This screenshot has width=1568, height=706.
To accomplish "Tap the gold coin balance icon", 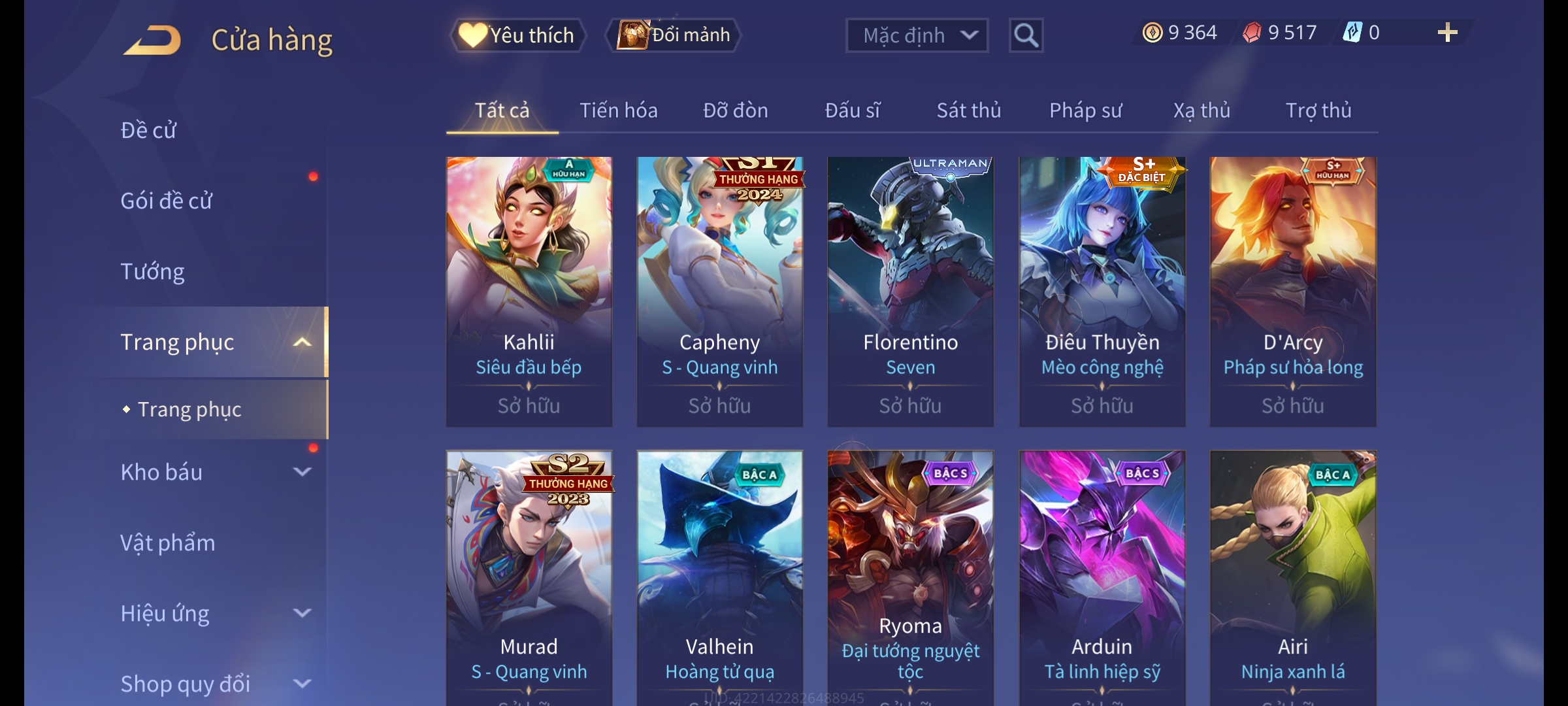I will pos(1152,33).
